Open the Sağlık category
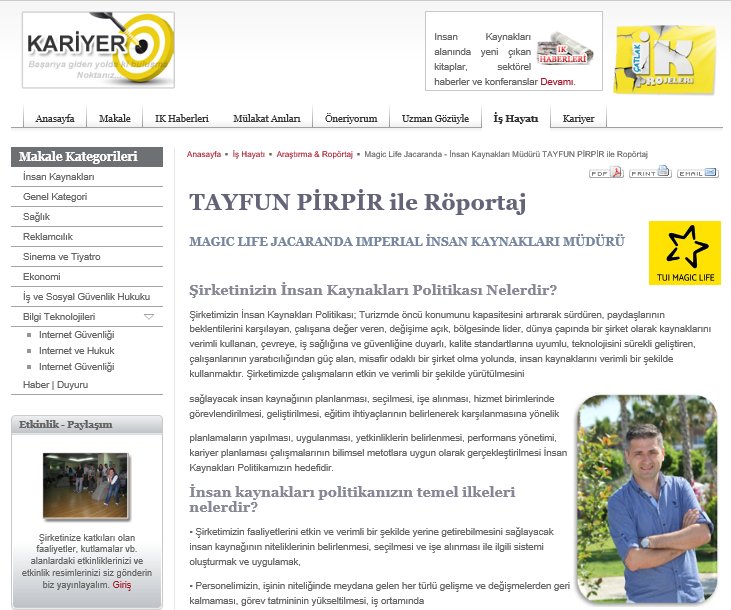The width and height of the screenshot is (731, 610). coord(36,217)
